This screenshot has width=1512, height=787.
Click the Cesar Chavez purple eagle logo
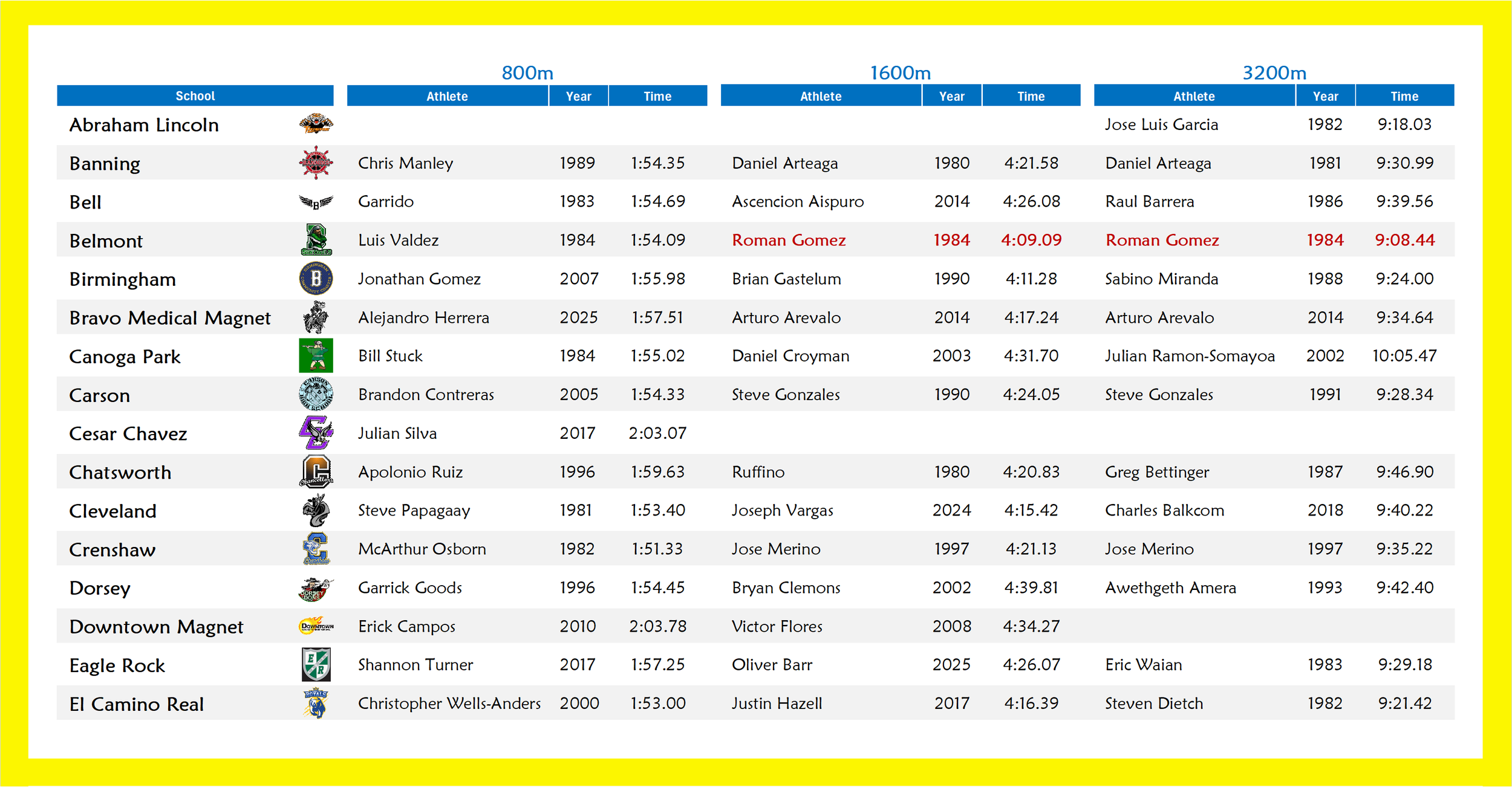coord(316,433)
